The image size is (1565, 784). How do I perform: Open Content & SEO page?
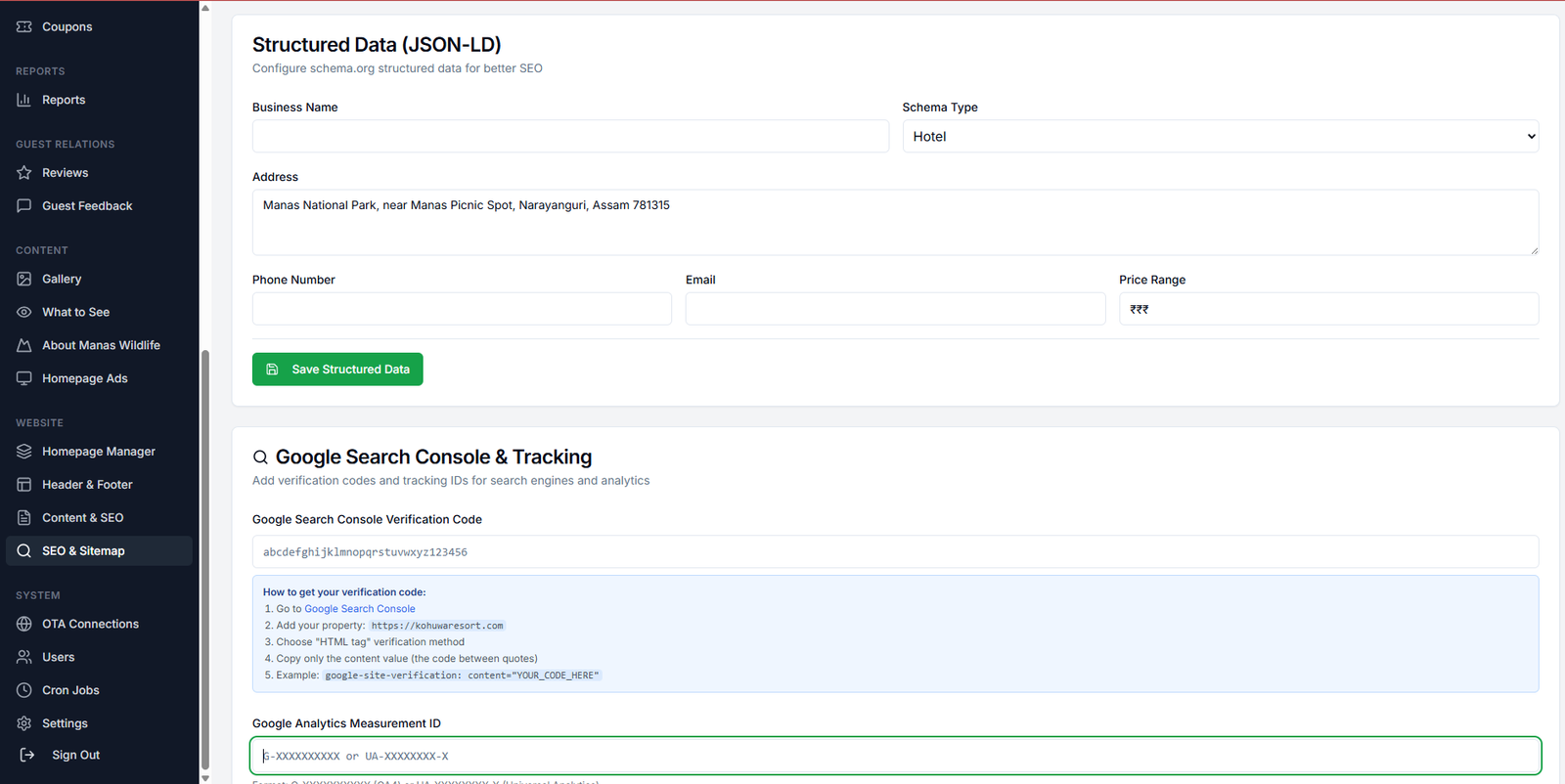pyautogui.click(x=99, y=518)
